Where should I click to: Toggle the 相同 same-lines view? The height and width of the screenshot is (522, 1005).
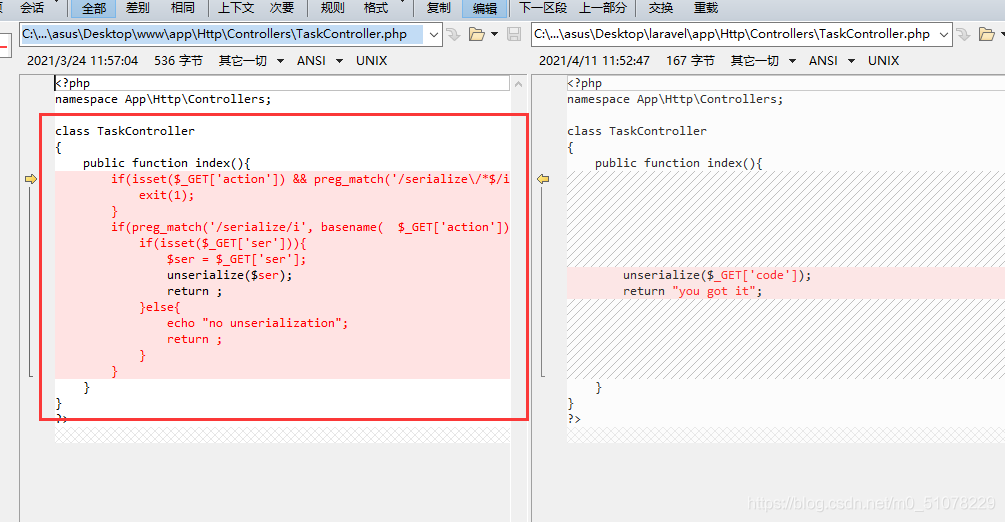tap(183, 8)
